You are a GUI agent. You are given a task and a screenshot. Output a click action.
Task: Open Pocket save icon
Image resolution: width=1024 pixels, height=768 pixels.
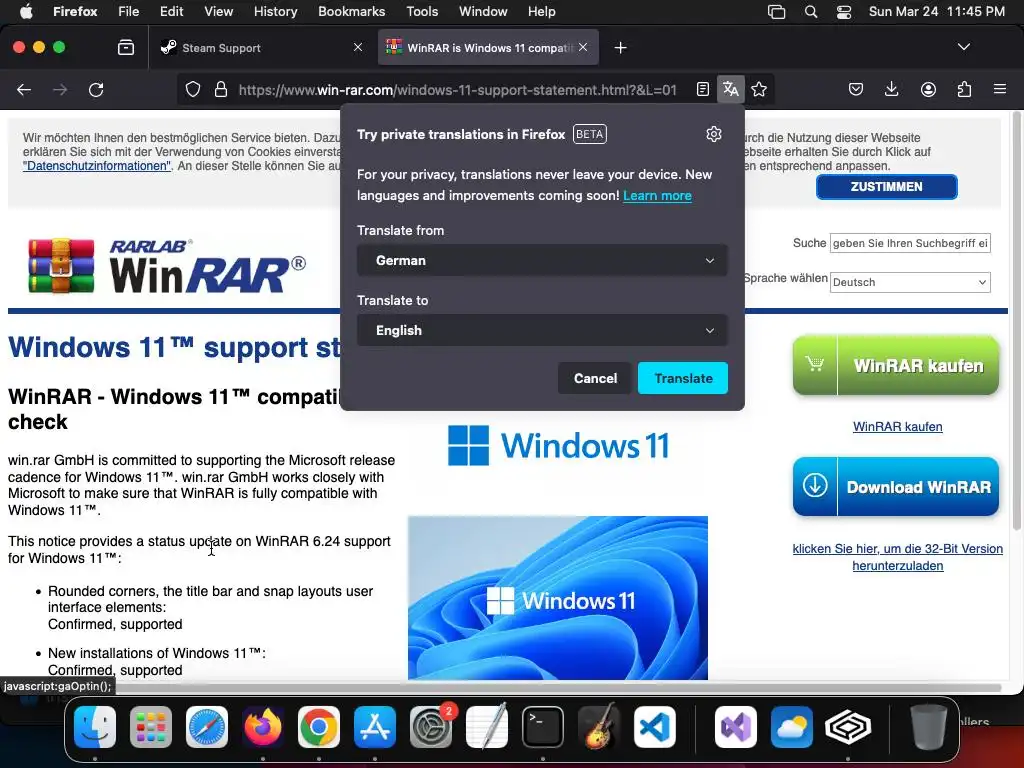856,89
